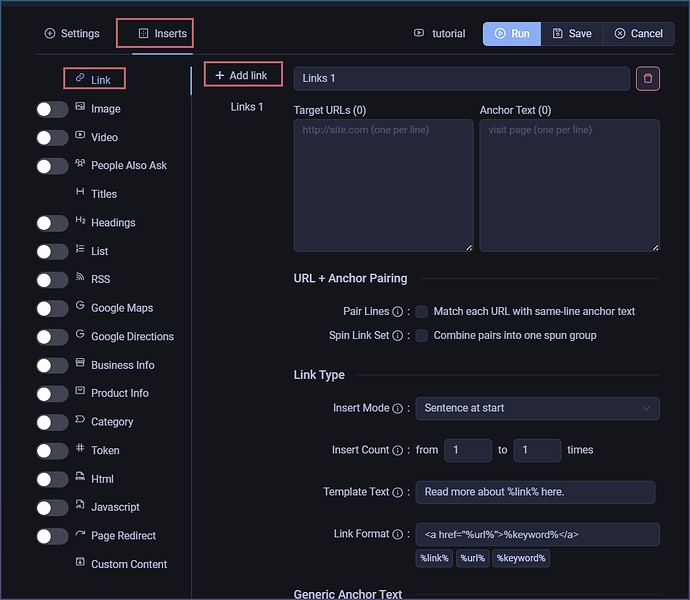The height and width of the screenshot is (600, 690).
Task: Enable the RSS toggle
Action: (x=52, y=280)
